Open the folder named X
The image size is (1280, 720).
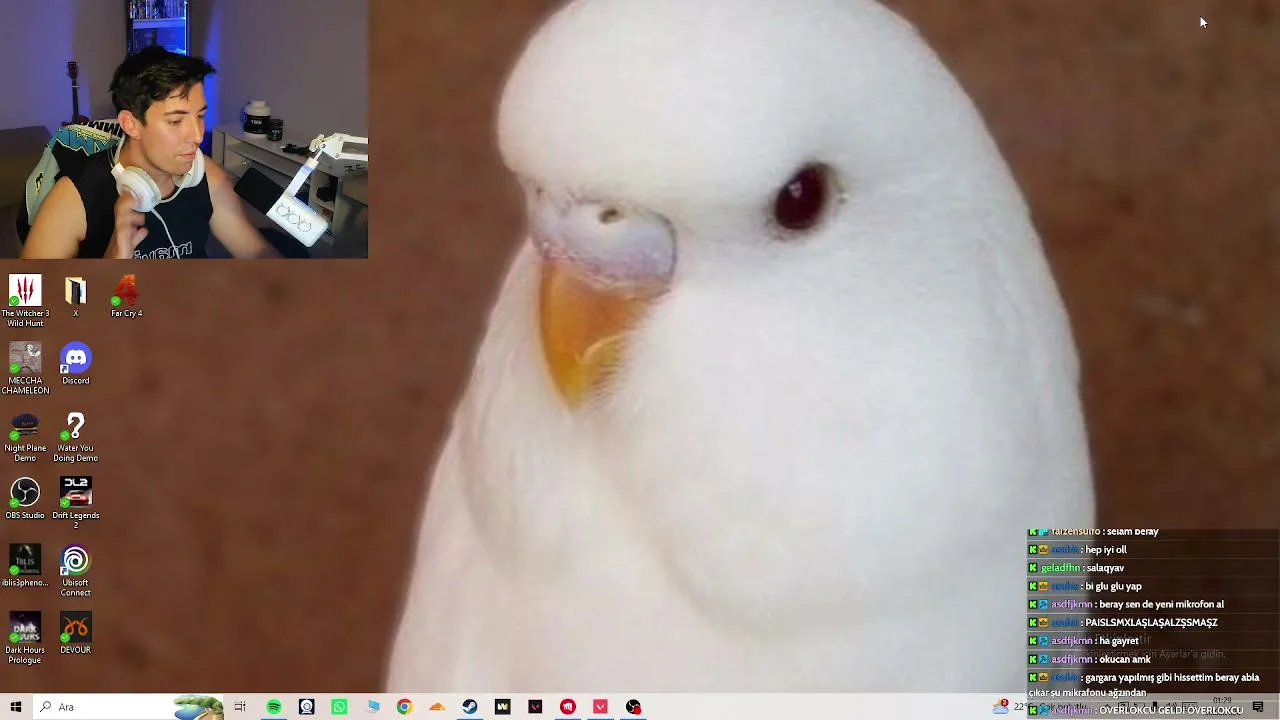point(75,298)
